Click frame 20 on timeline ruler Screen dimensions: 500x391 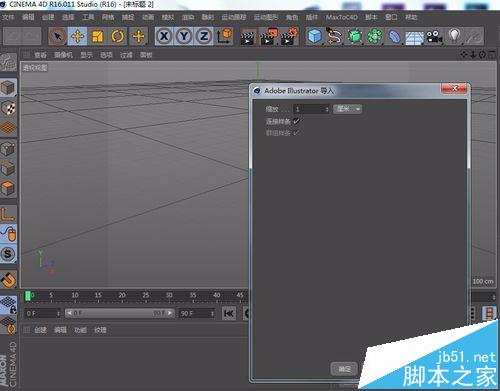coord(122,295)
